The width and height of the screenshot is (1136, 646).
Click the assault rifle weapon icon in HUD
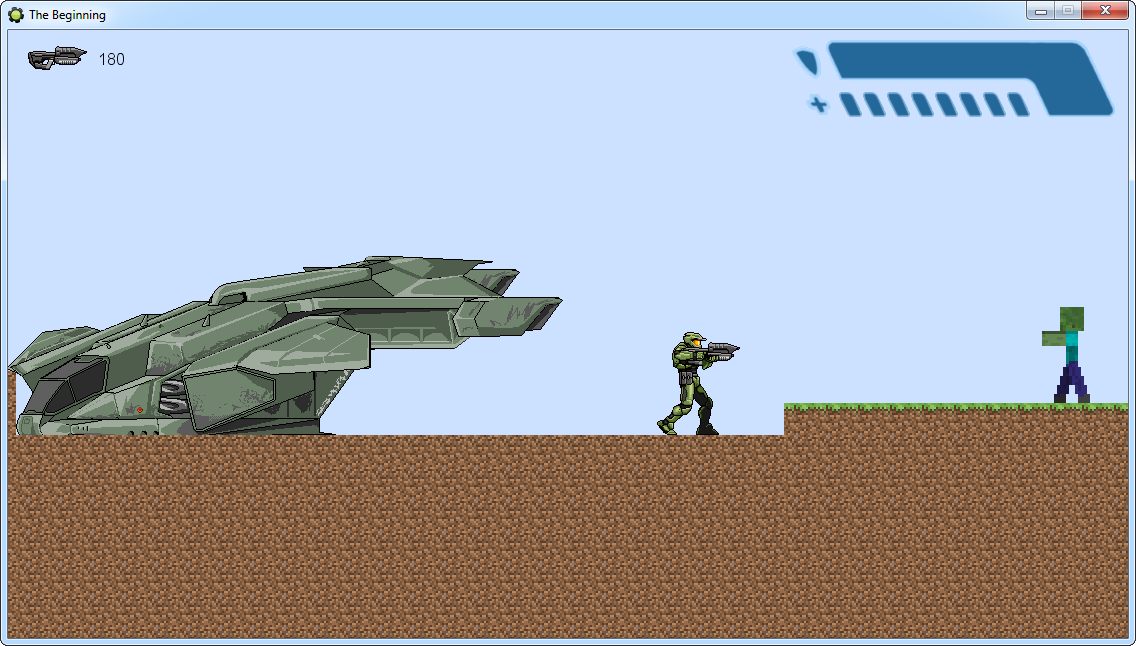pyautogui.click(x=57, y=57)
